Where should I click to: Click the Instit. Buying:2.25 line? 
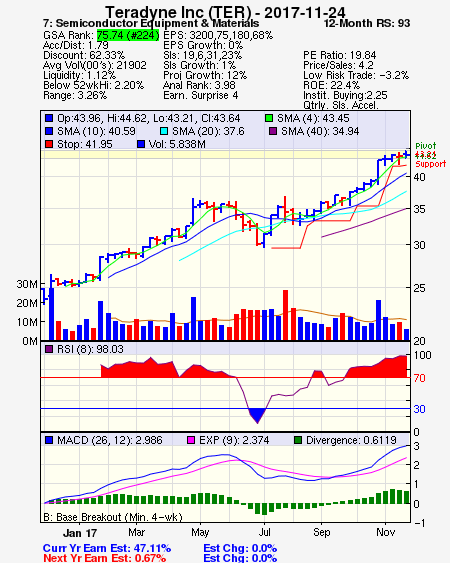345,96
